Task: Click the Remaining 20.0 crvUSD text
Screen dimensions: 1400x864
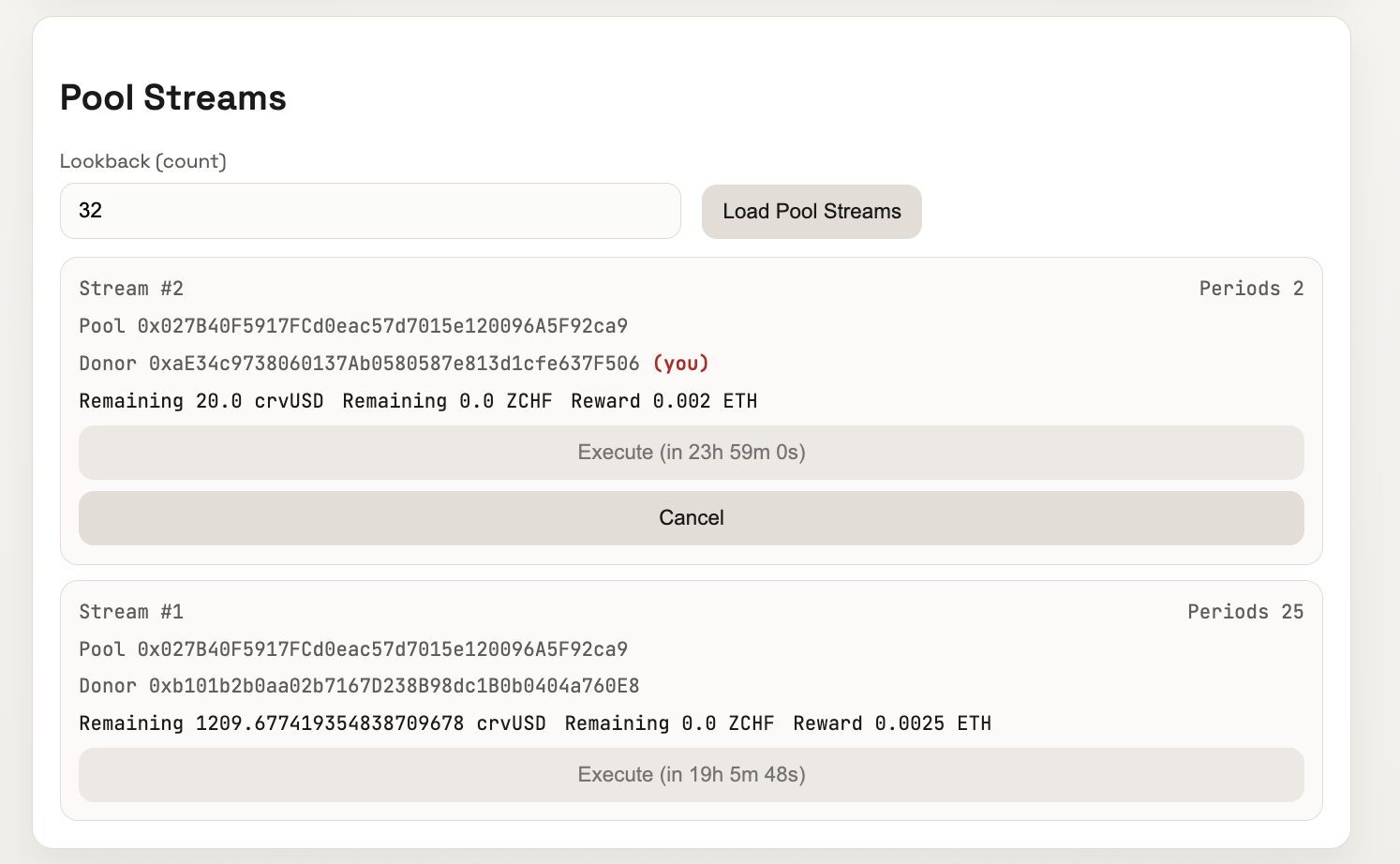Action: click(x=201, y=401)
